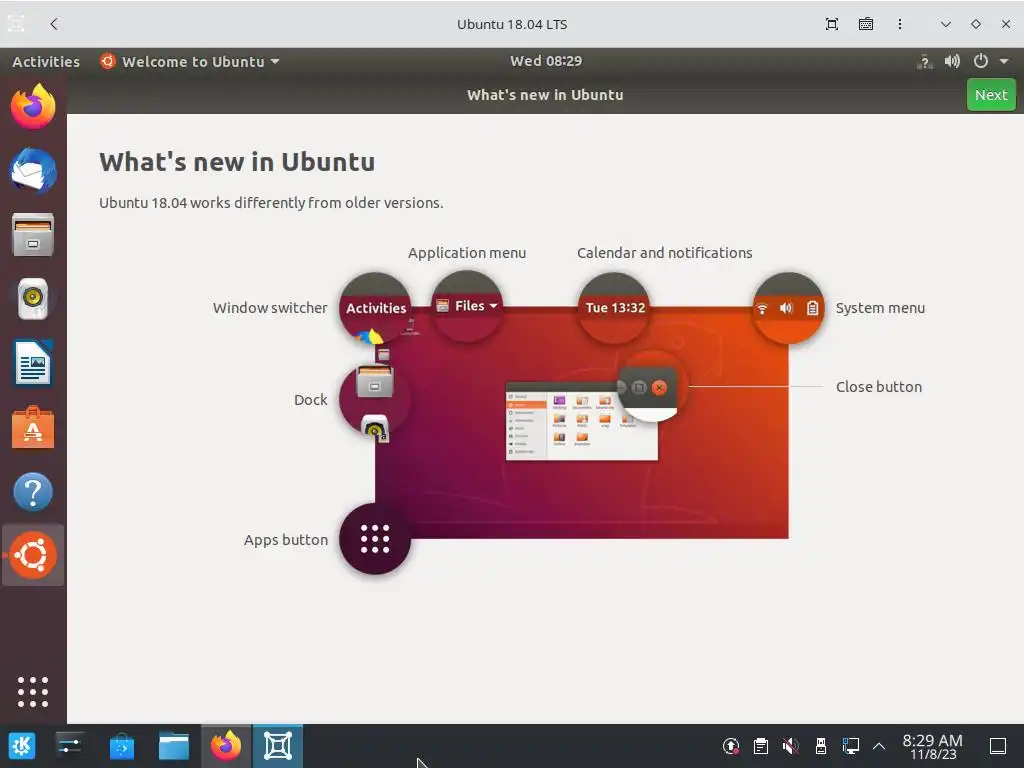The width and height of the screenshot is (1024, 768).
Task: Click the "Dock" label text
Action: [x=310, y=400]
